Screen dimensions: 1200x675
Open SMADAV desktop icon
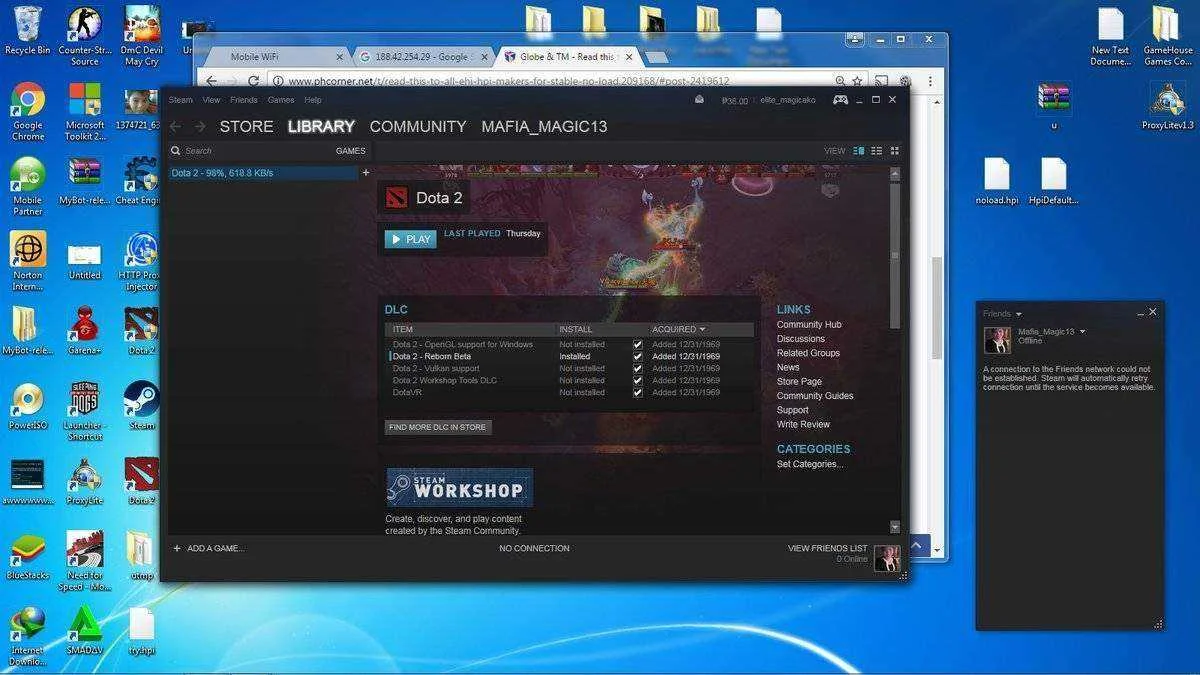click(x=85, y=624)
